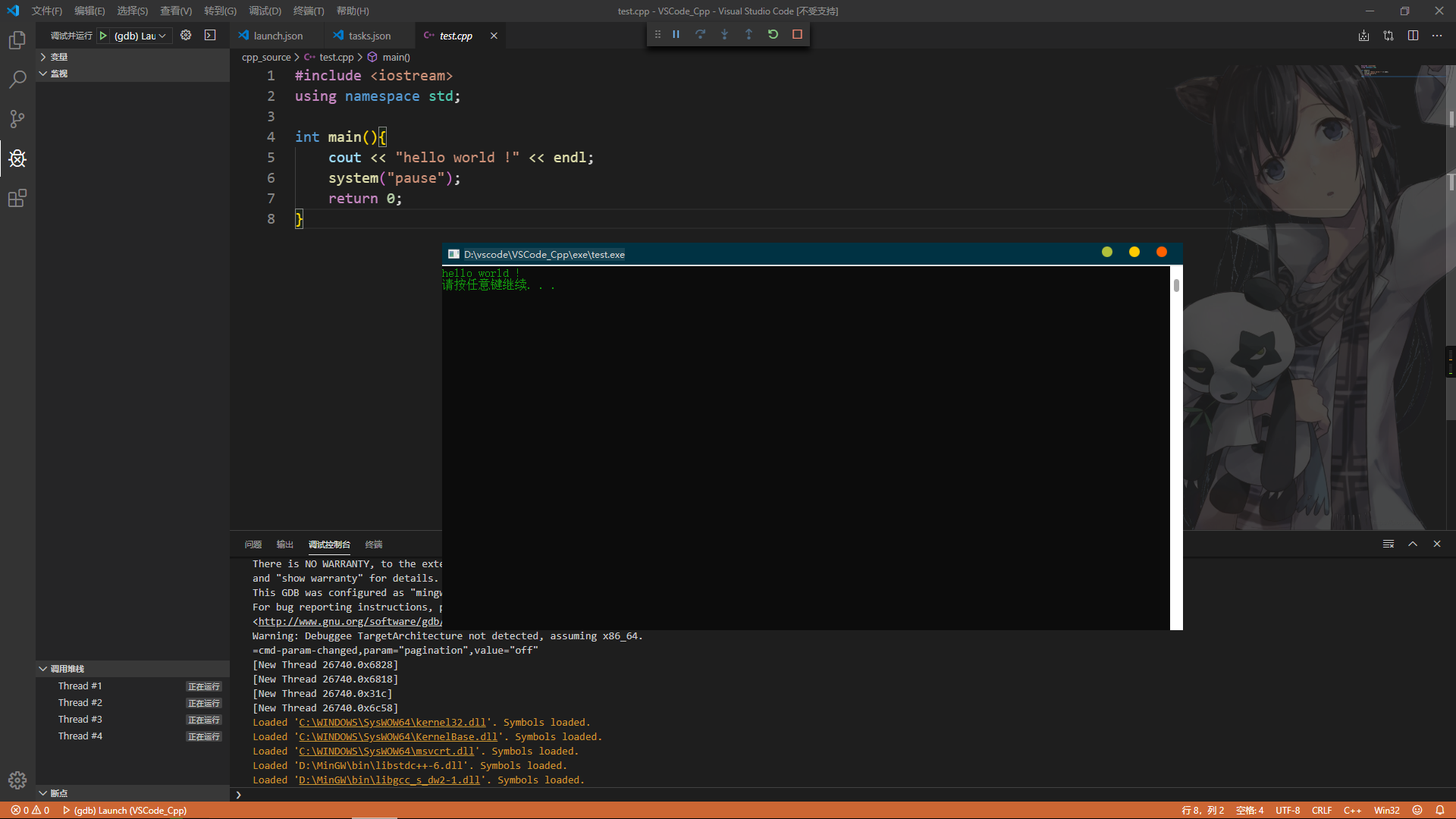This screenshot has width=1456, height=819.
Task: Switch to the launch.json tab
Action: tap(278, 36)
